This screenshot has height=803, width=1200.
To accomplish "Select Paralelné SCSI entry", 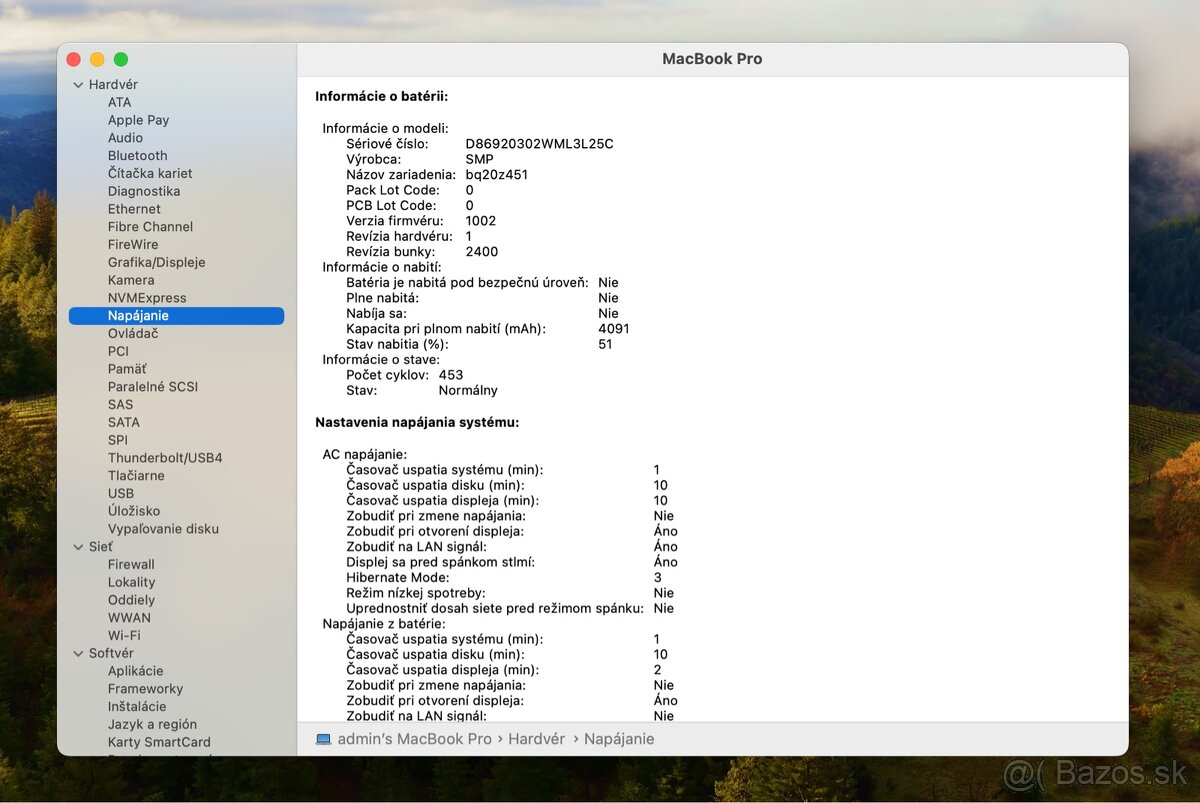I will tap(153, 387).
